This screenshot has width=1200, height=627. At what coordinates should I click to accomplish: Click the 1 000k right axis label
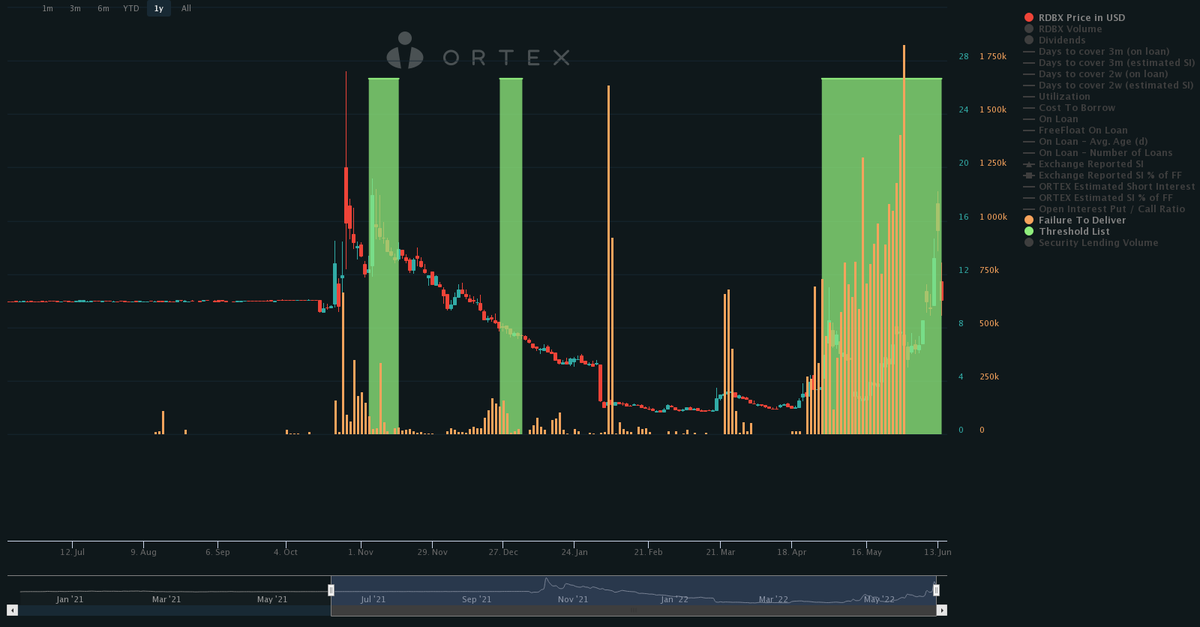[x=993, y=217]
